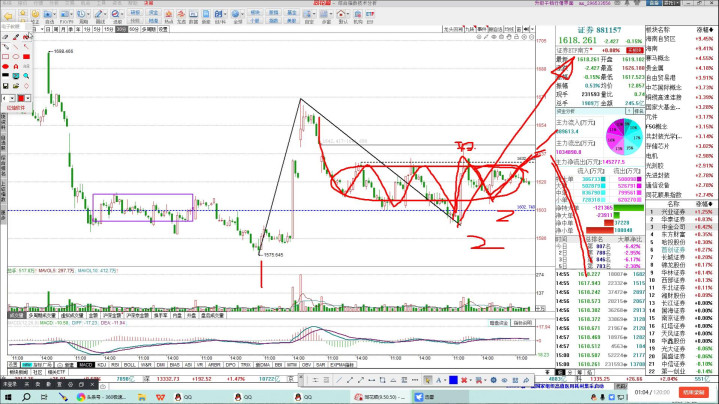Choose the hollow ellipse shape tool

[16, 57]
